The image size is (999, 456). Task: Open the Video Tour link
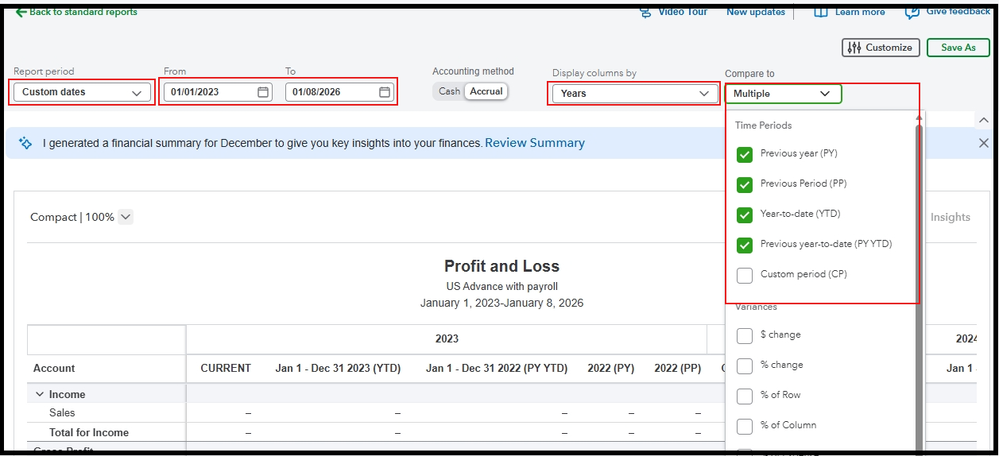(683, 12)
